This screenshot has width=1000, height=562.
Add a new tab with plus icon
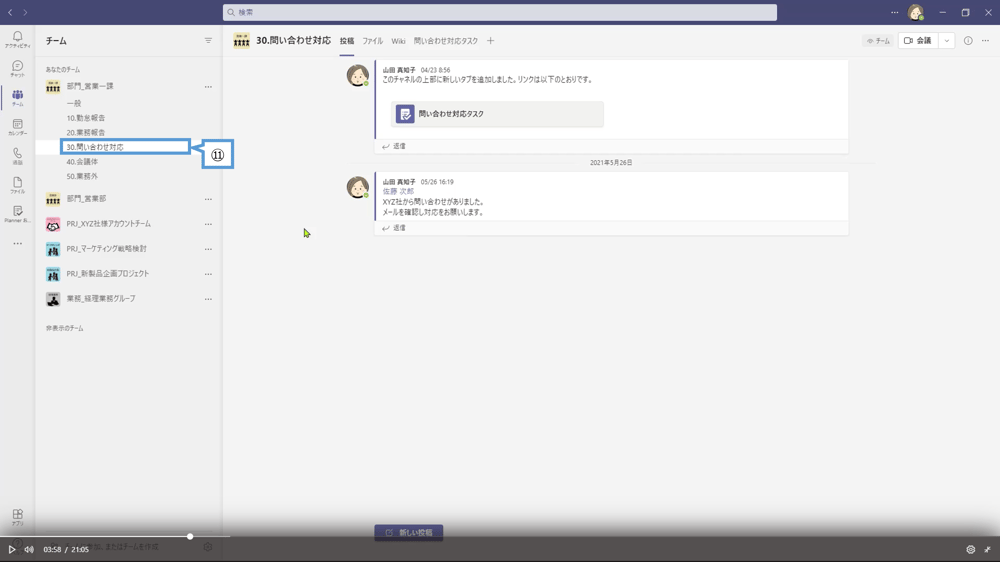[490, 41]
